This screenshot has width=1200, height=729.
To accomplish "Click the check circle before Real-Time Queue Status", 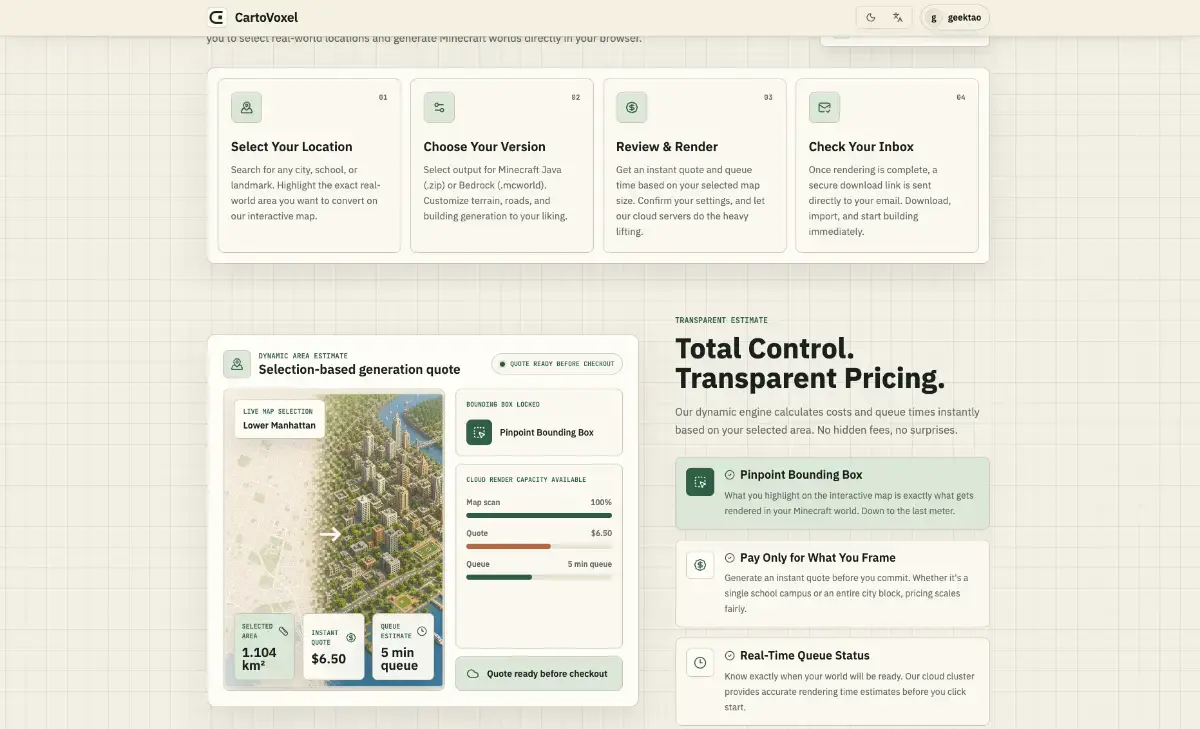I will 730,656.
